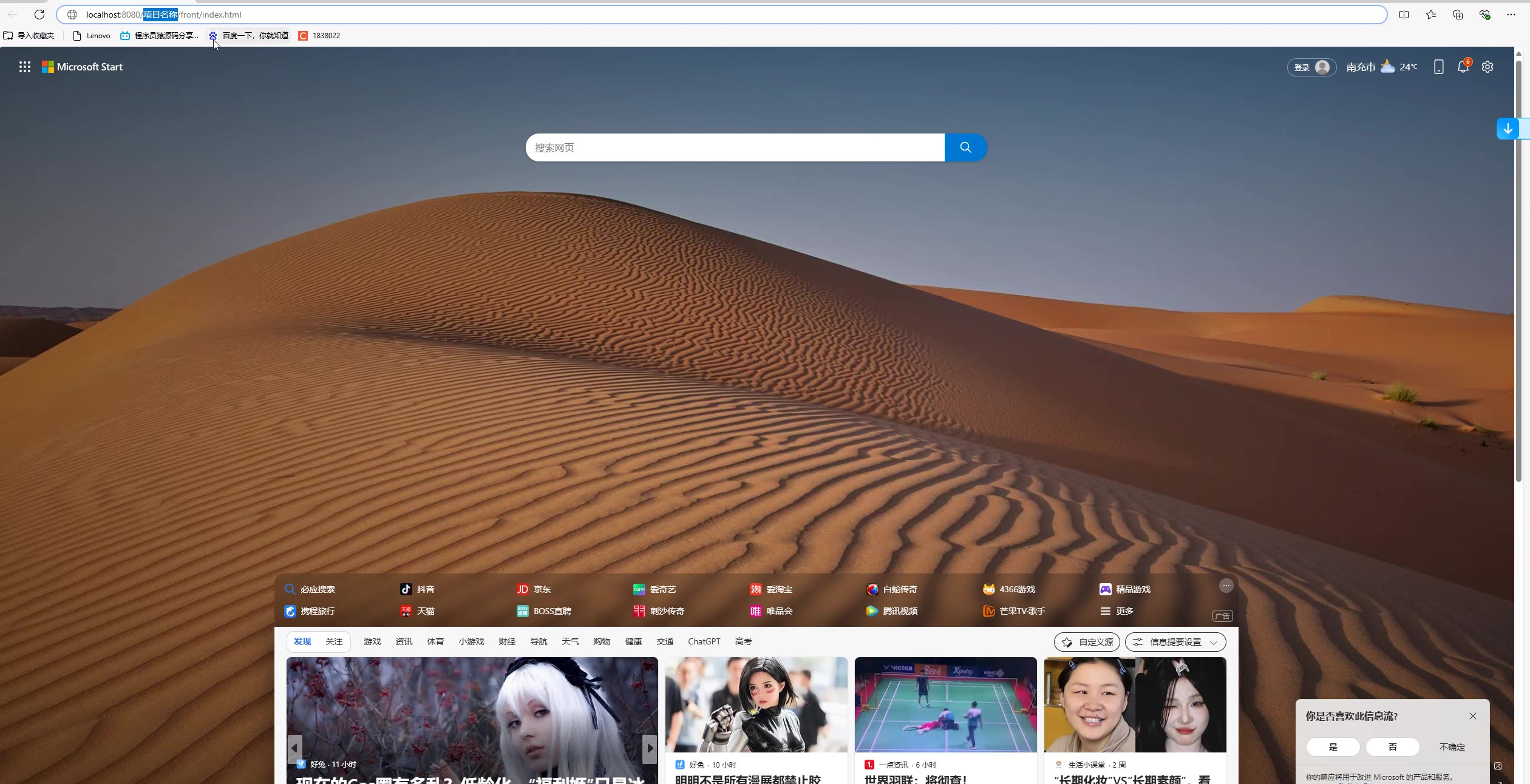This screenshot has width=1530, height=784.
Task: Click the site info globe icon in address bar
Action: click(72, 15)
